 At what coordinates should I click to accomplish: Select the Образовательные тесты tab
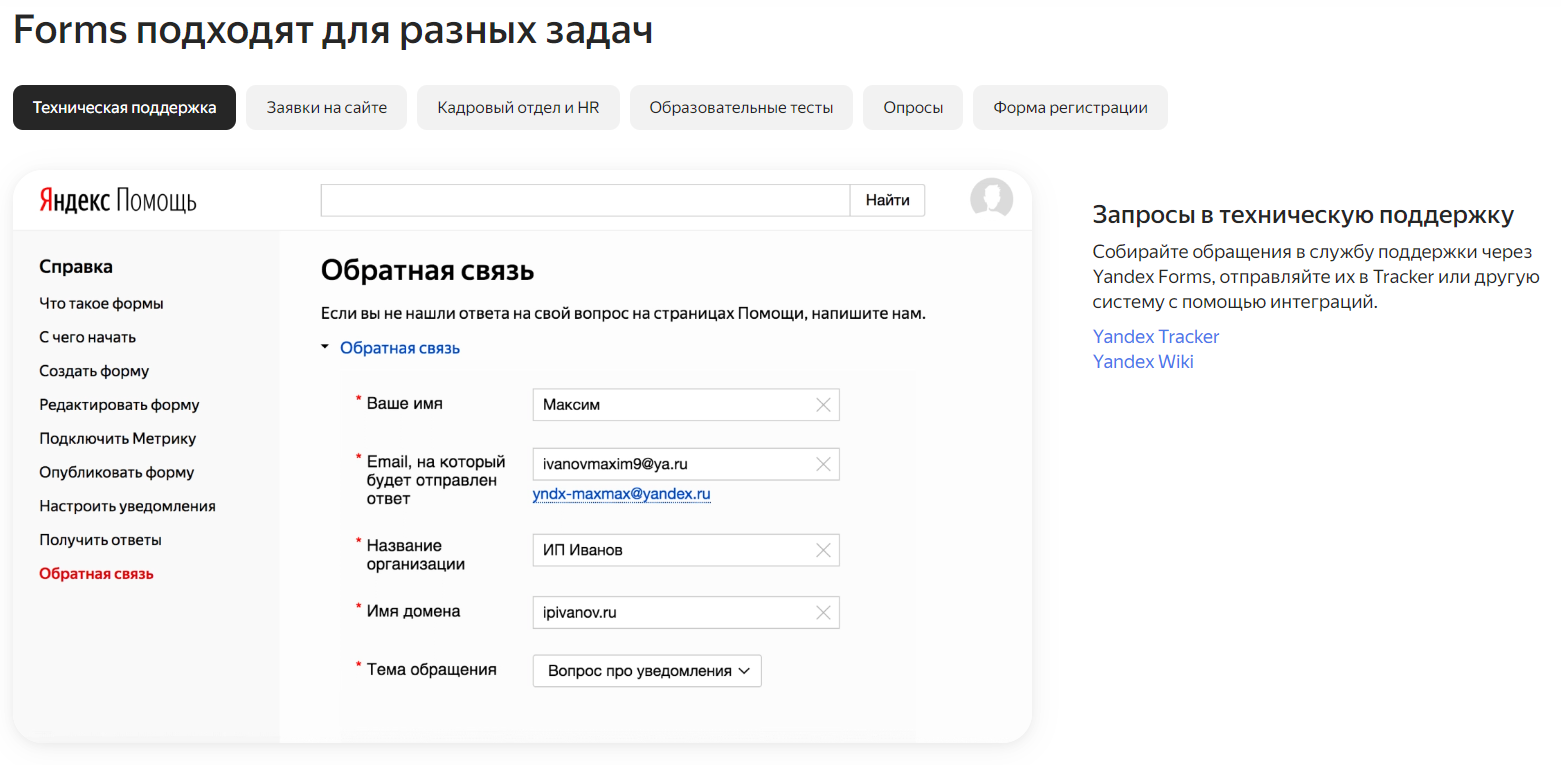click(x=741, y=107)
